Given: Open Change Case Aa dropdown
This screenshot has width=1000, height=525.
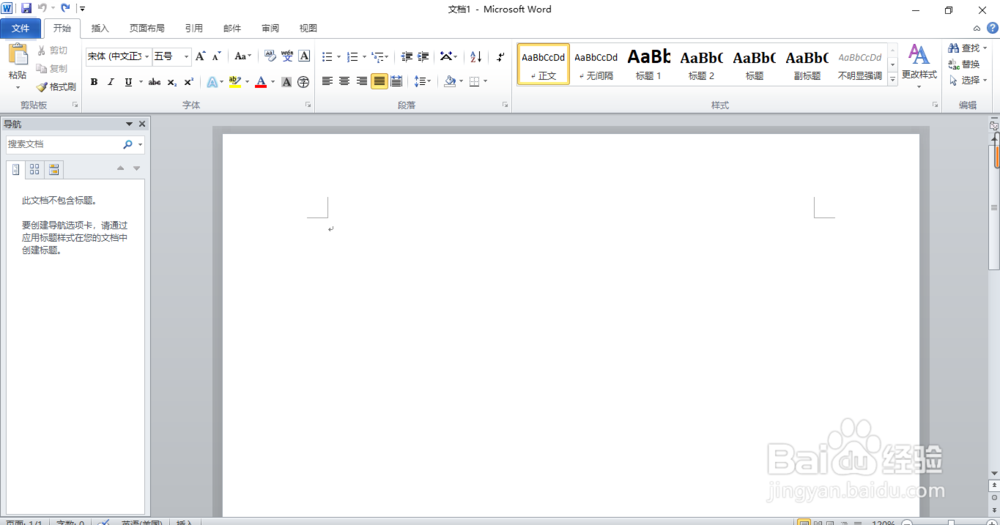Looking at the screenshot, I should click(x=243, y=56).
